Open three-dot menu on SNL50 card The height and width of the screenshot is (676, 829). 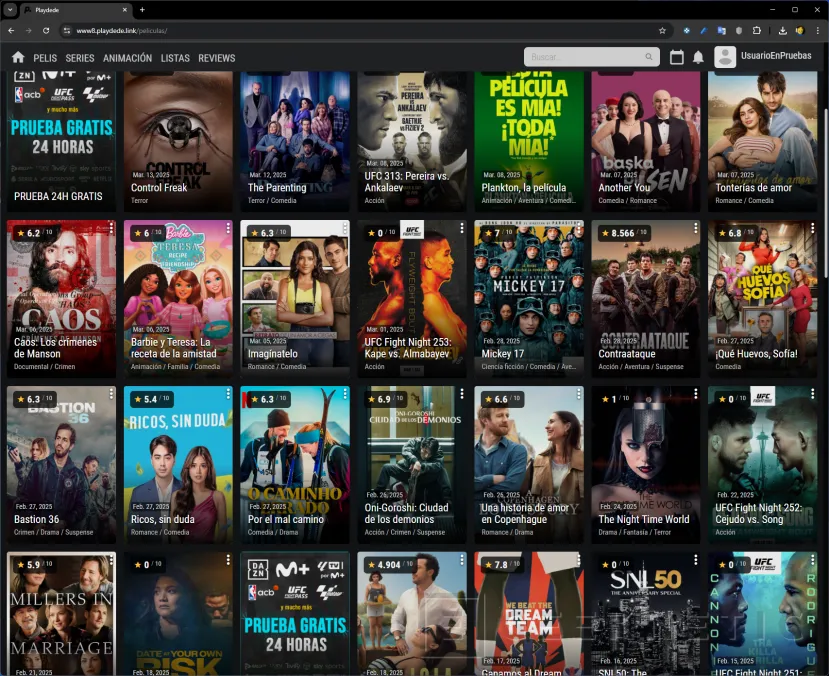point(696,560)
